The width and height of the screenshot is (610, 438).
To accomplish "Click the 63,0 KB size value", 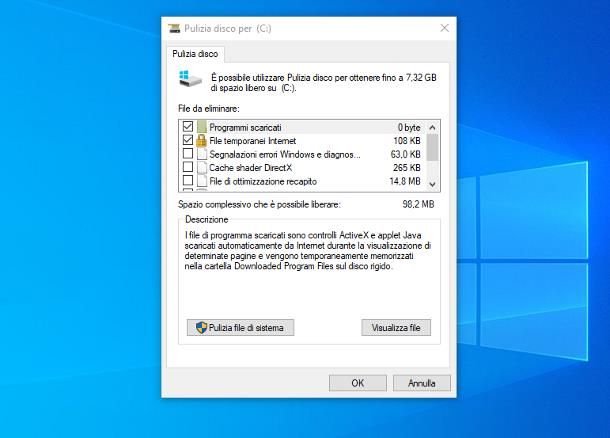I will point(405,154).
